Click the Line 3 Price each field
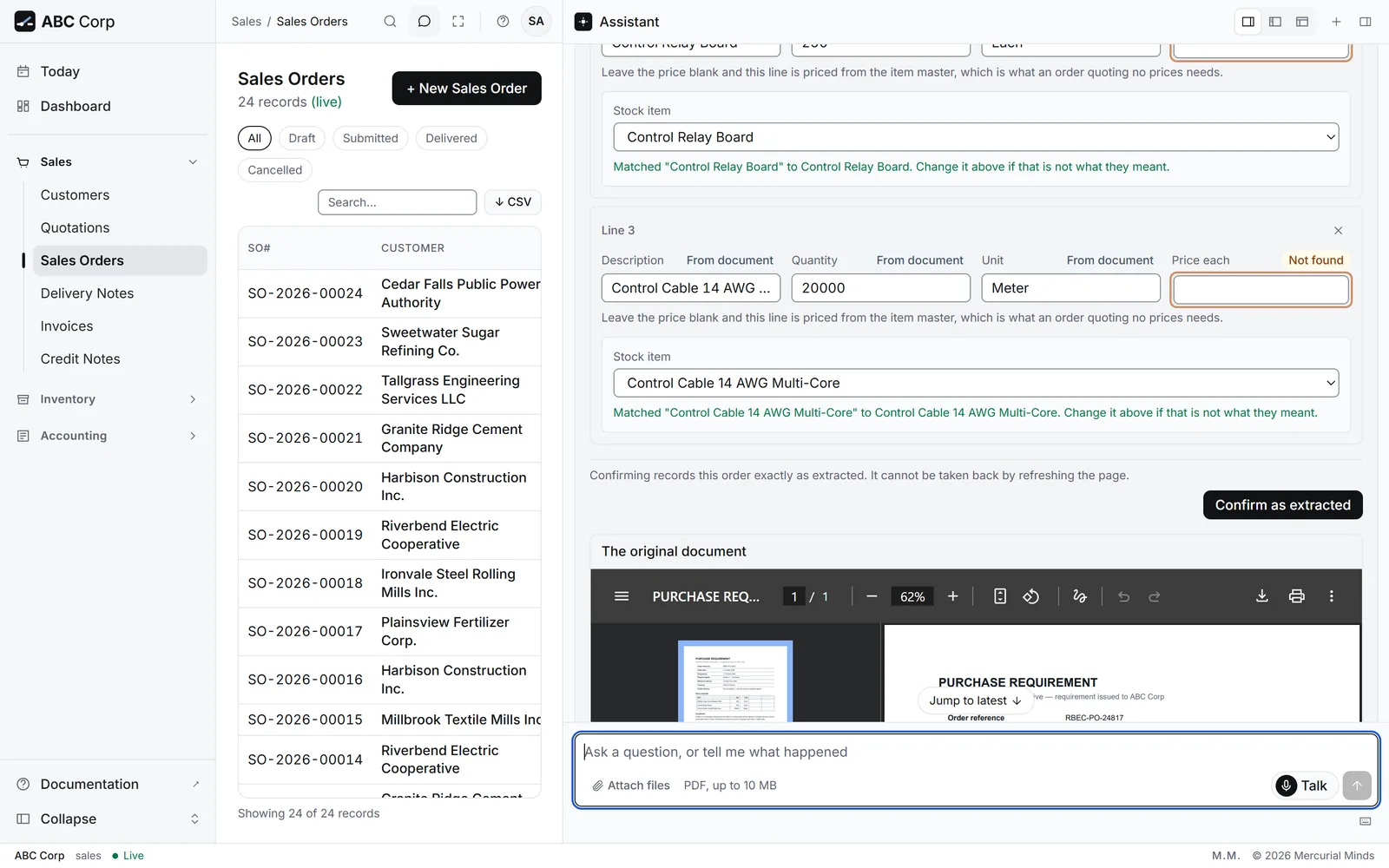 coord(1261,289)
